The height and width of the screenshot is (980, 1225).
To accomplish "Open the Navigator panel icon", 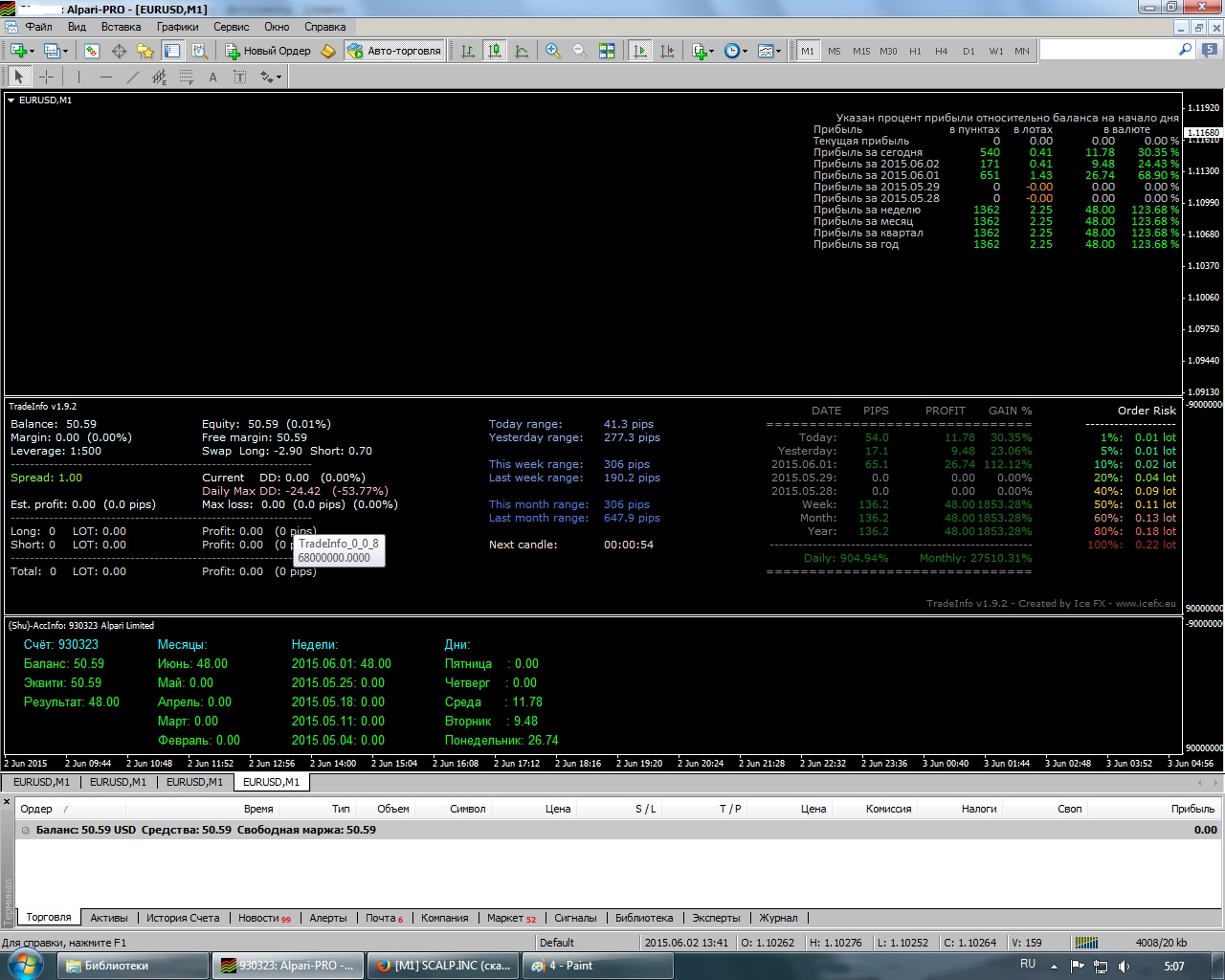I will point(145,51).
